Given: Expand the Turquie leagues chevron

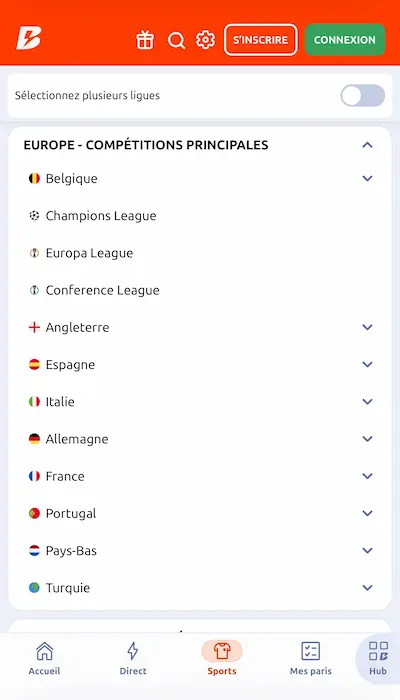Looking at the screenshot, I should [367, 588].
